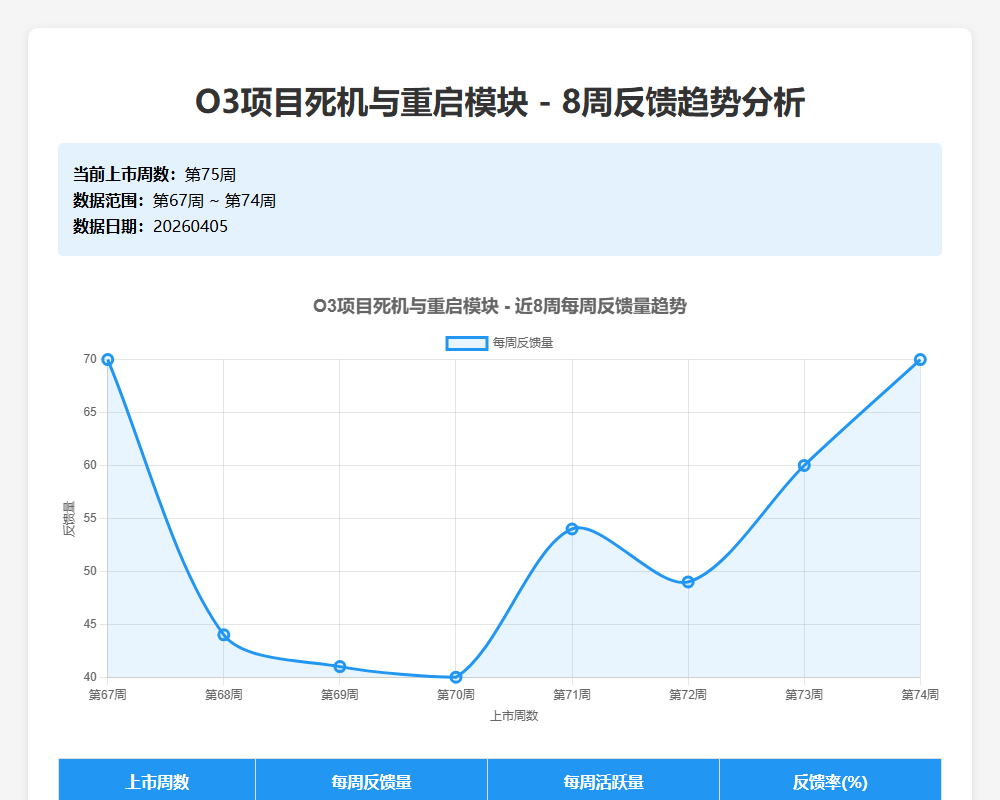Click the y-axis title 反馈量
The height and width of the screenshot is (800, 1000).
click(x=69, y=519)
